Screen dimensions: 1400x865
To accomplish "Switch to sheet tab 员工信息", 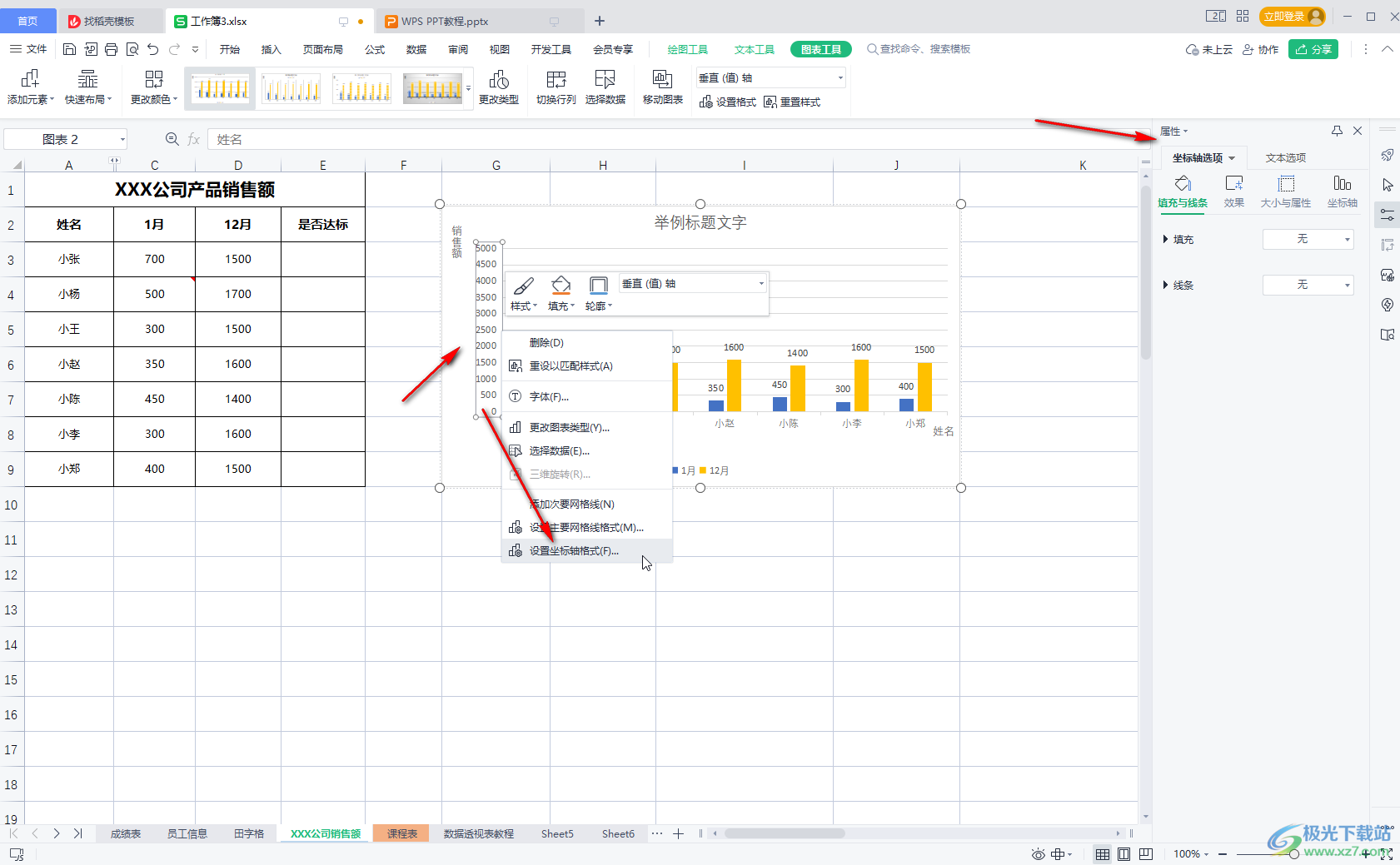I will coord(187,833).
